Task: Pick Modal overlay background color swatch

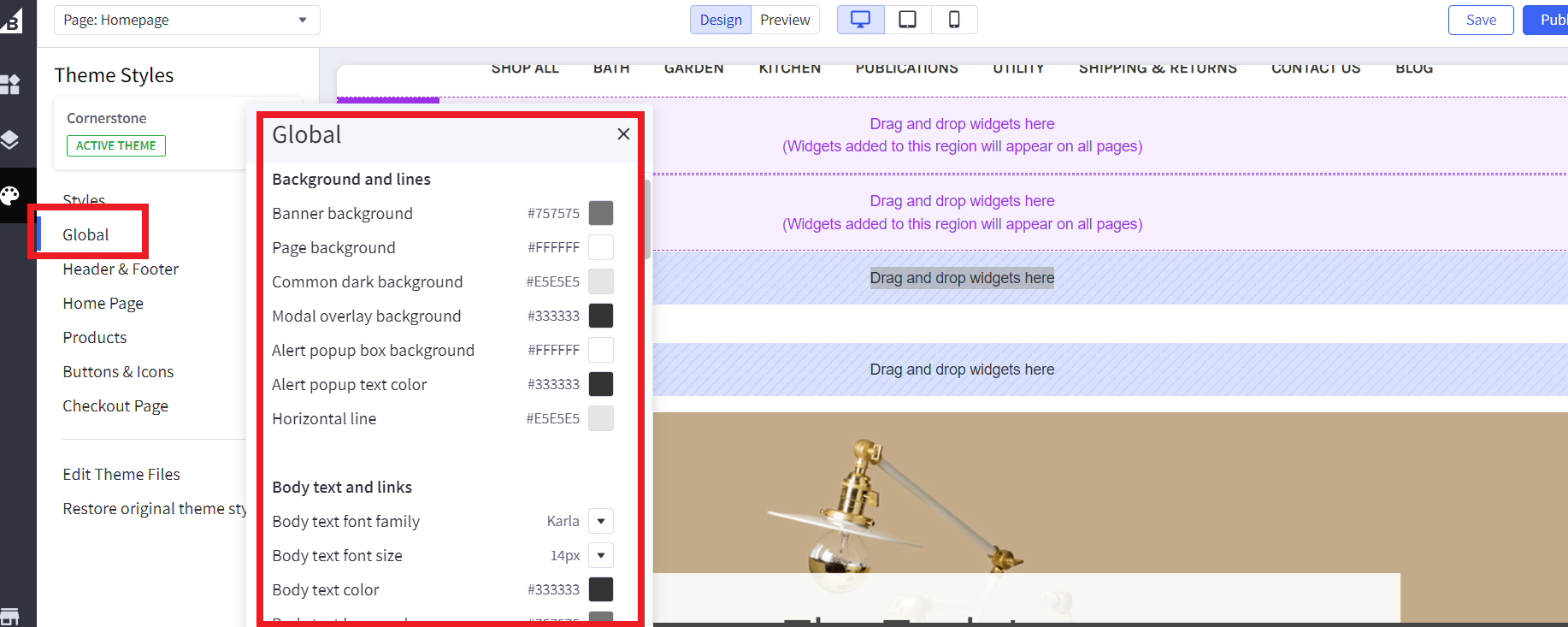Action: (601, 316)
